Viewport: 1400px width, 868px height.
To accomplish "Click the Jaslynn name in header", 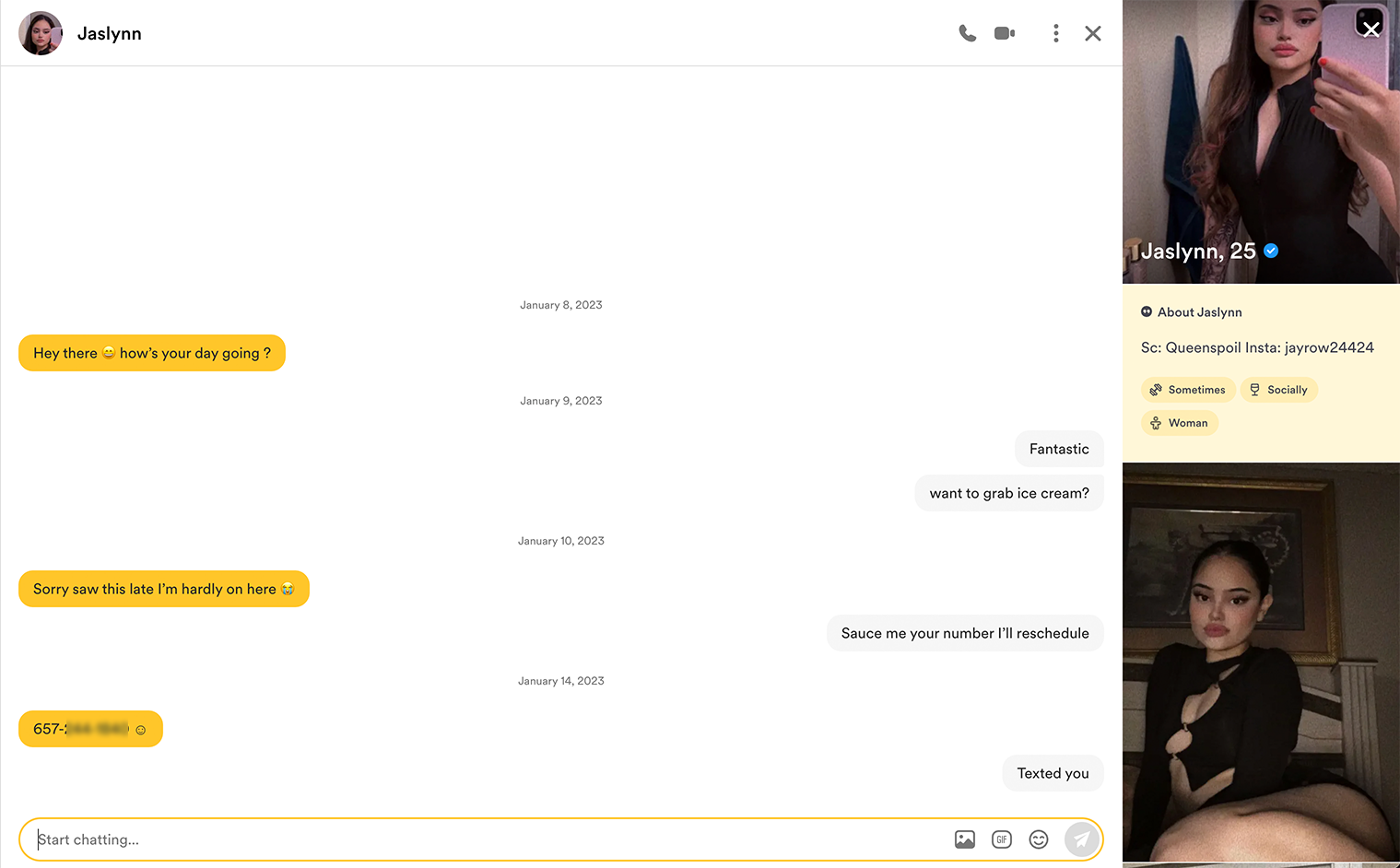I will coord(109,33).
